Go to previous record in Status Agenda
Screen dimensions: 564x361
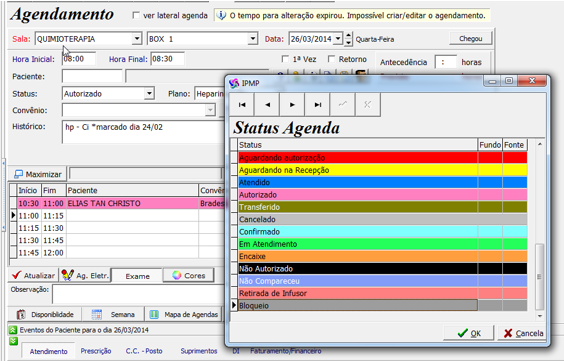tap(267, 105)
